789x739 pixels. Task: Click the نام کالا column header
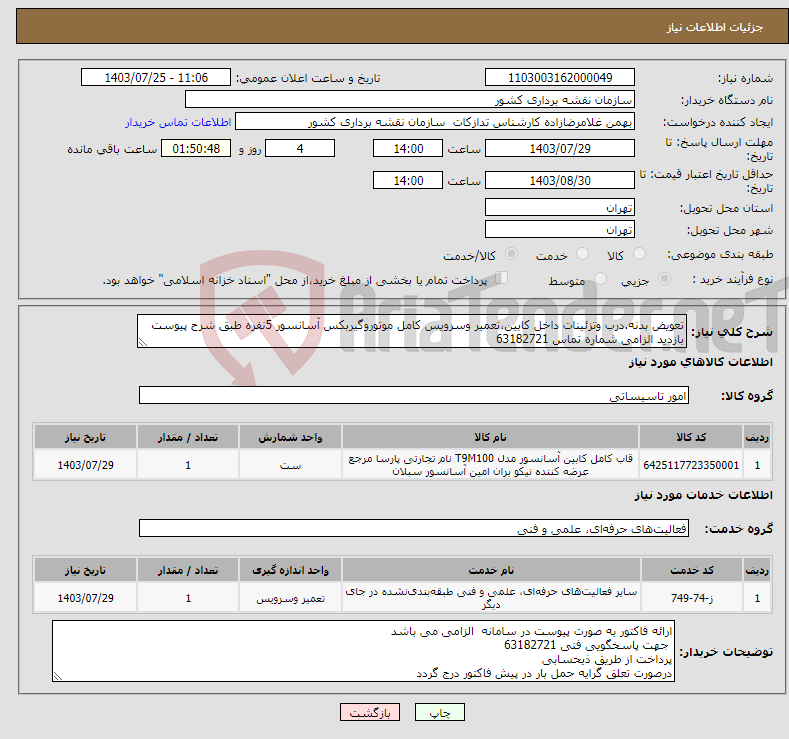click(490, 437)
